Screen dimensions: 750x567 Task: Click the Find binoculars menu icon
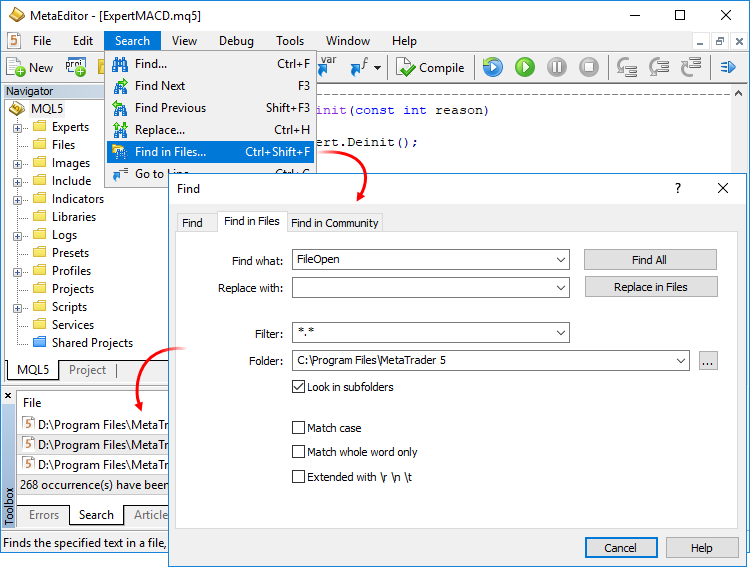pos(120,64)
